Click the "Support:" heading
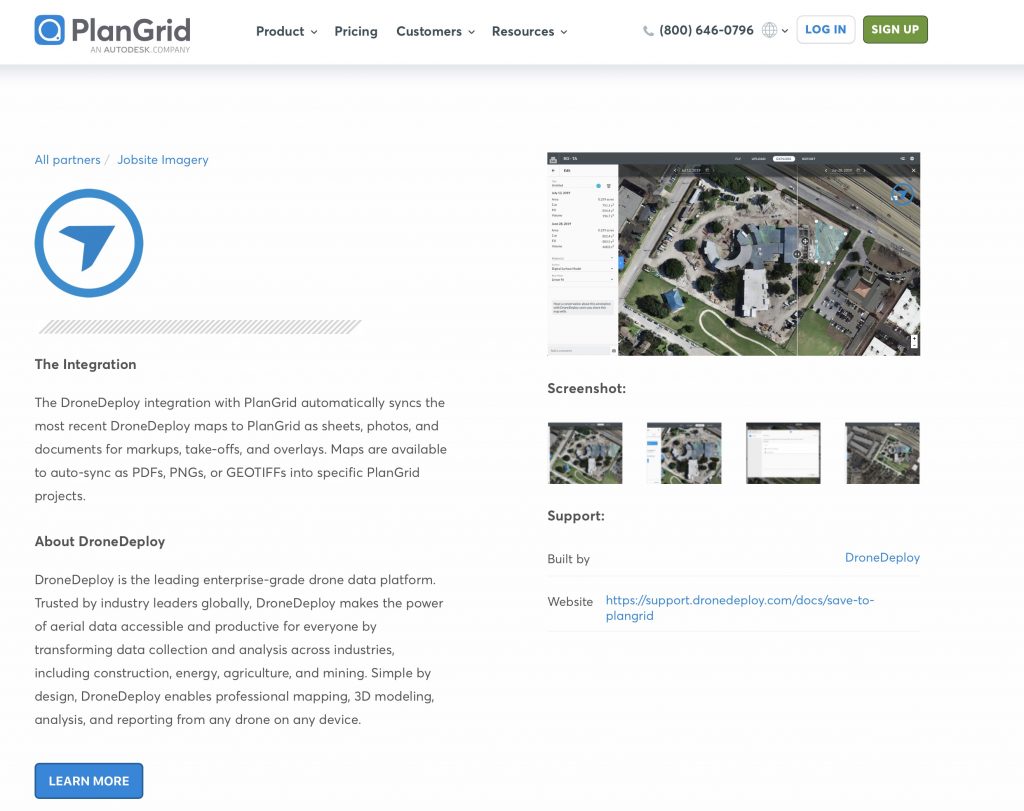The width and height of the screenshot is (1024, 811). pyautogui.click(x=576, y=516)
